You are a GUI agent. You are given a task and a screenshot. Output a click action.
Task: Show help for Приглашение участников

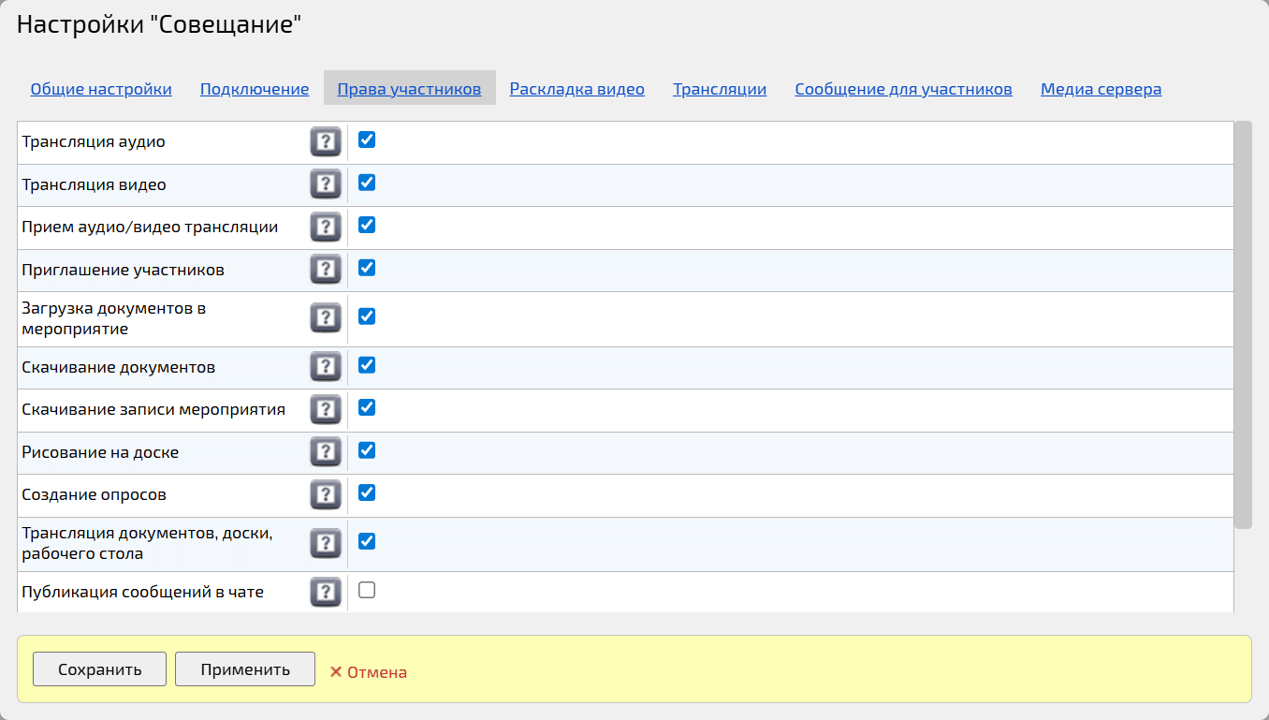coord(325,270)
